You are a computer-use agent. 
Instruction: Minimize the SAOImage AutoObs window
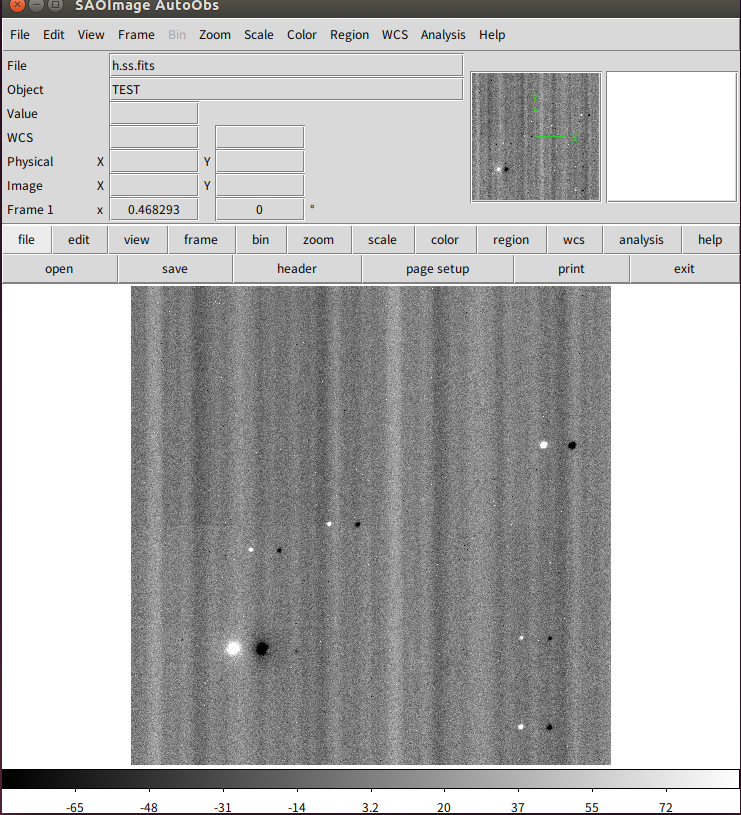click(36, 5)
